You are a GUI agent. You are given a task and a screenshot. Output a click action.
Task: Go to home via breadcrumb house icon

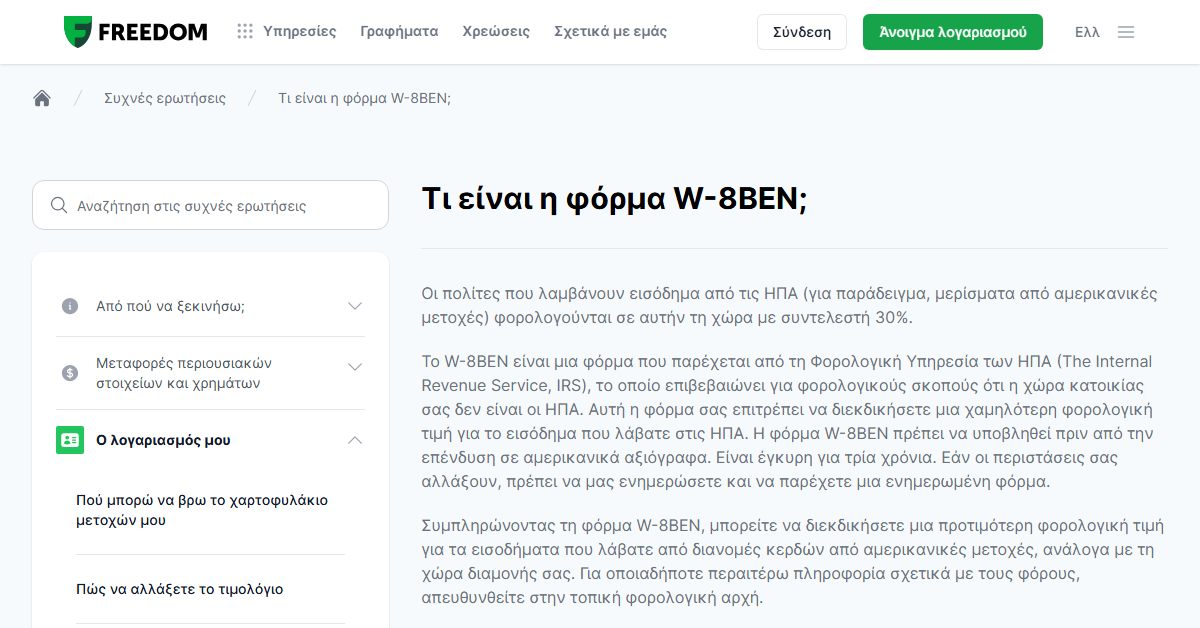click(42, 98)
